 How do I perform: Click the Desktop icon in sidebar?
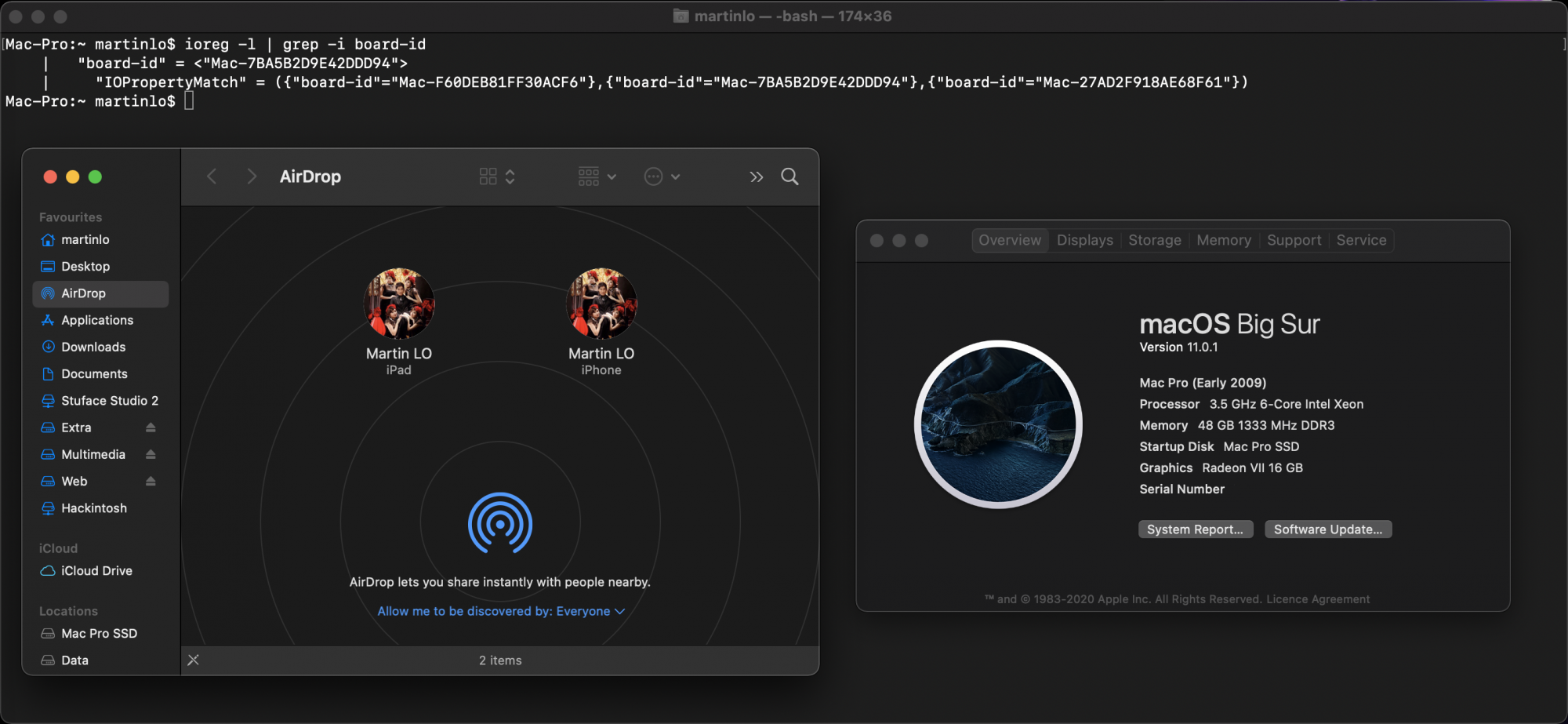[x=48, y=267]
